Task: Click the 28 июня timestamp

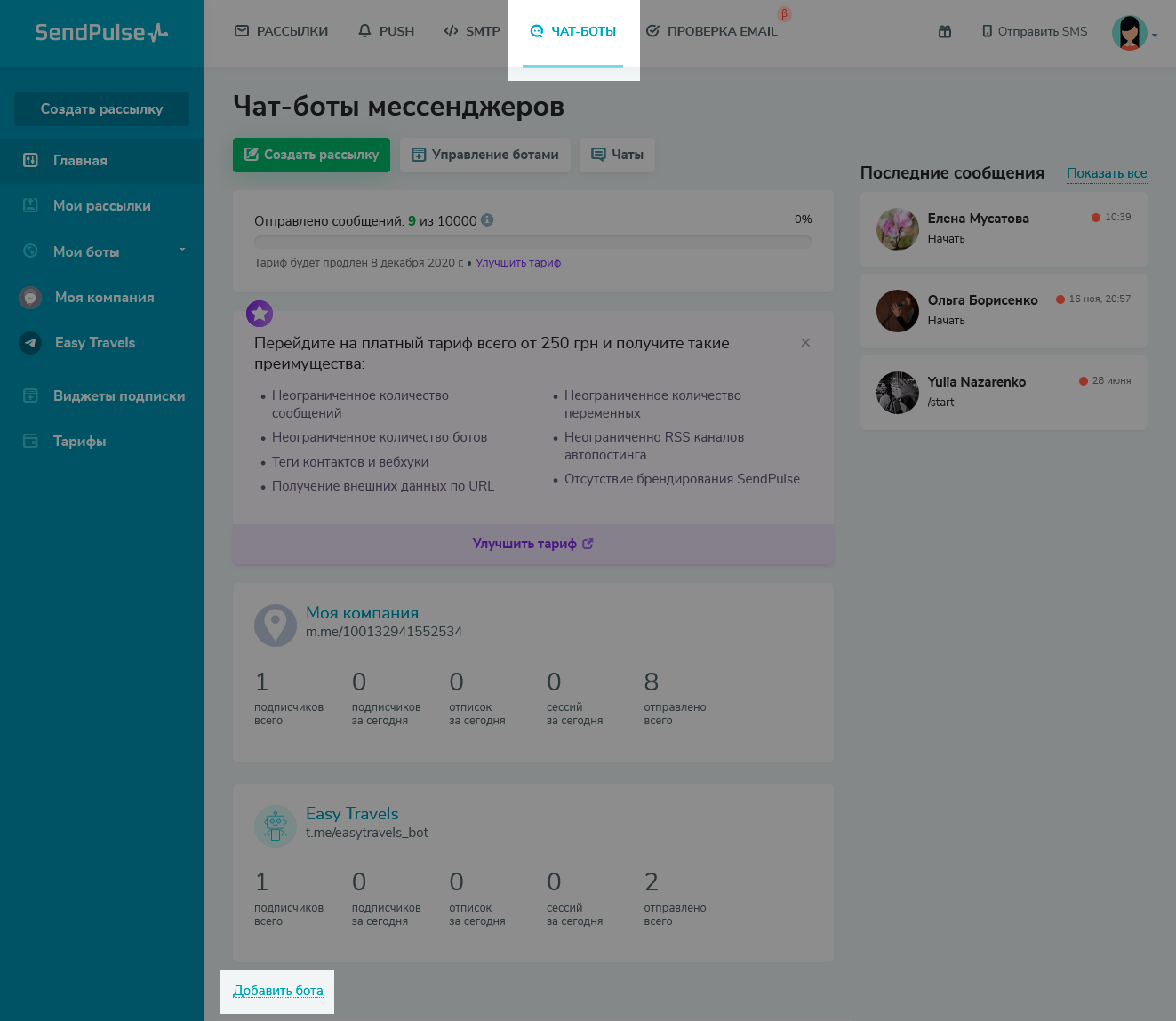Action: point(1111,380)
